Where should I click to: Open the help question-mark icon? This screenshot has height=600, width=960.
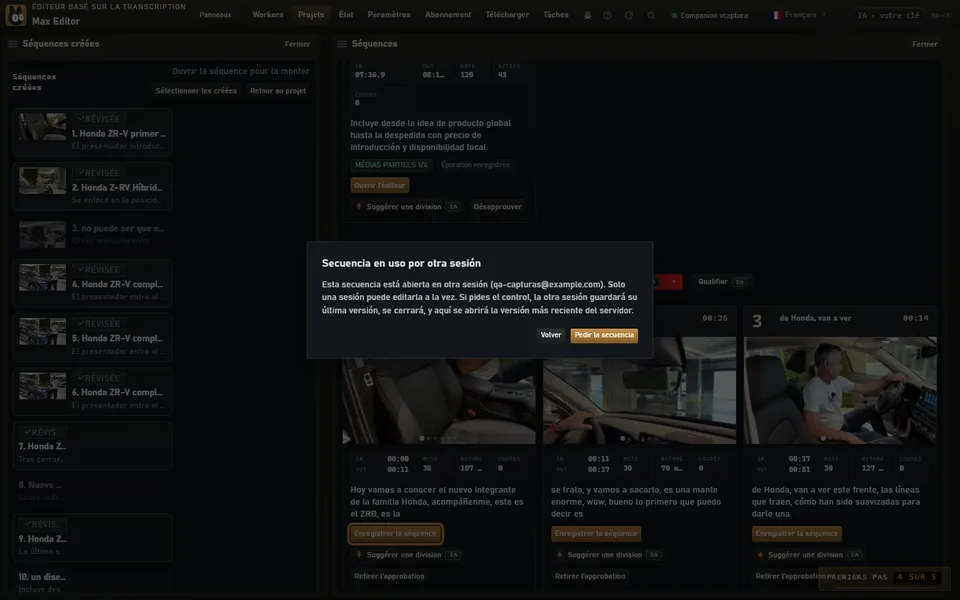coord(607,15)
